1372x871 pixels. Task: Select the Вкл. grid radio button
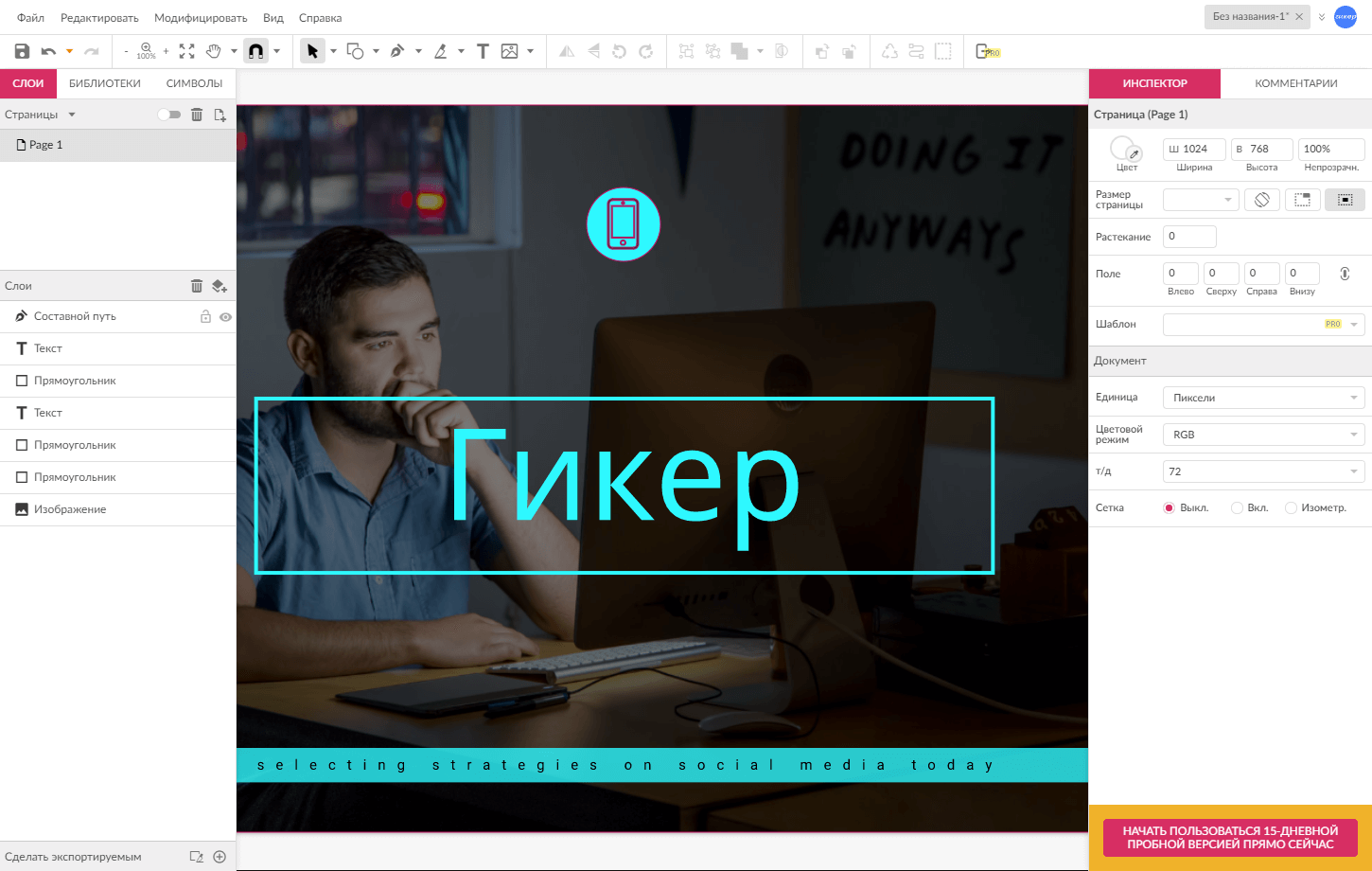pyautogui.click(x=1237, y=508)
